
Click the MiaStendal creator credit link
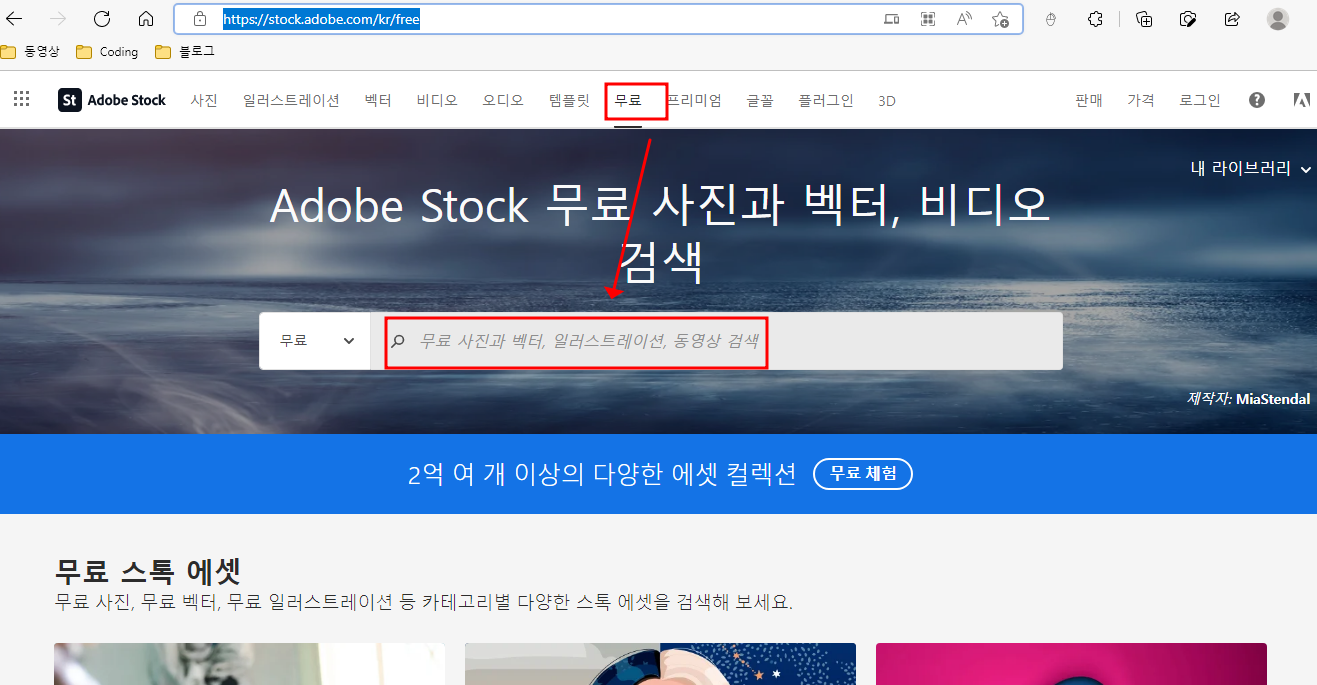click(x=1273, y=399)
